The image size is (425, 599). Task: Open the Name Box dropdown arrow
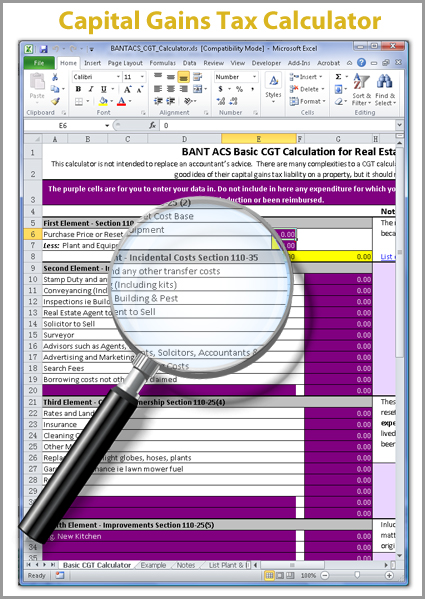pyautogui.click(x=107, y=125)
